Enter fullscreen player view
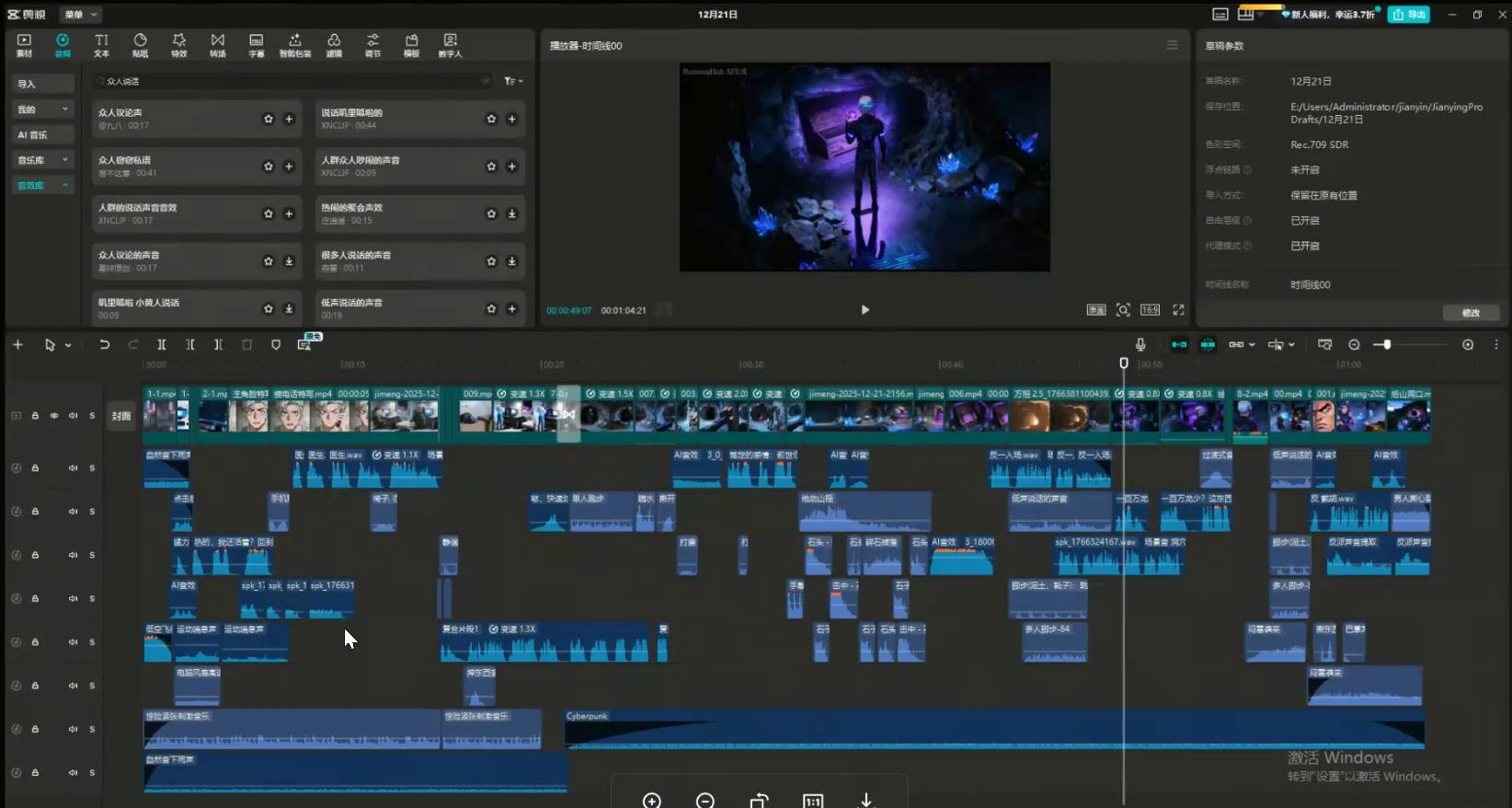This screenshot has height=808, width=1512. click(1178, 310)
